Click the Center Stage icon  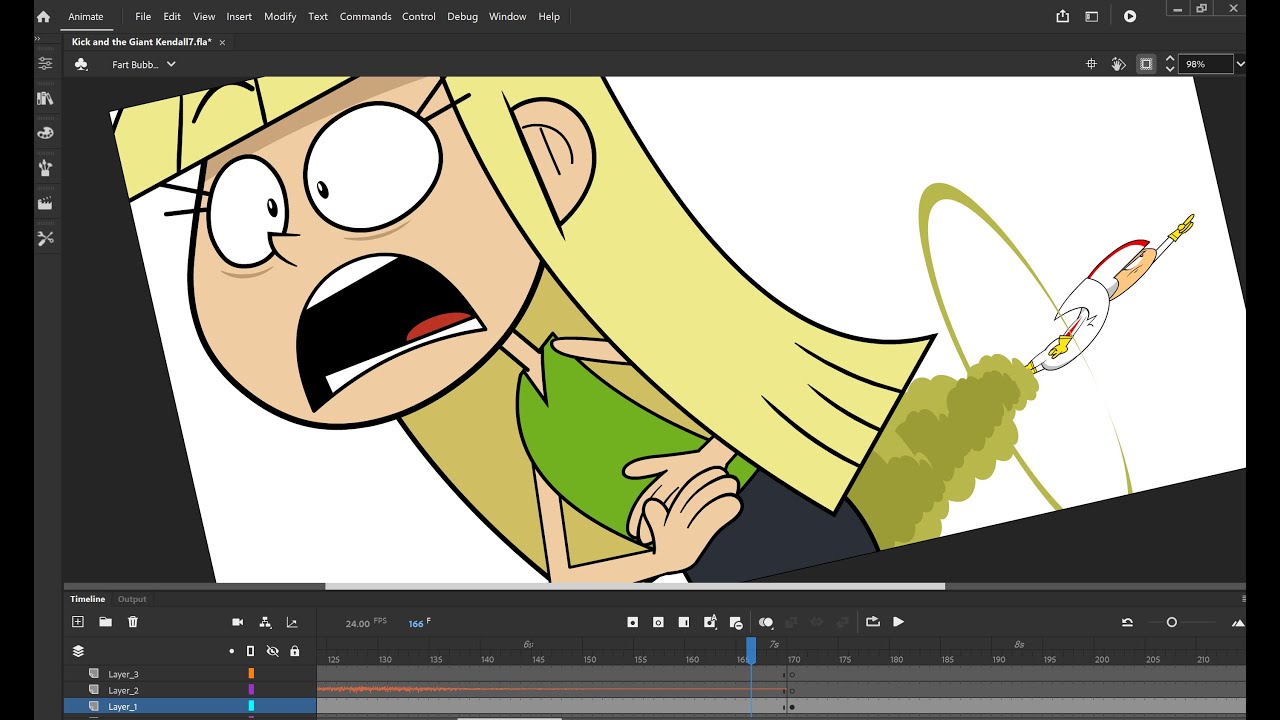pos(1091,64)
